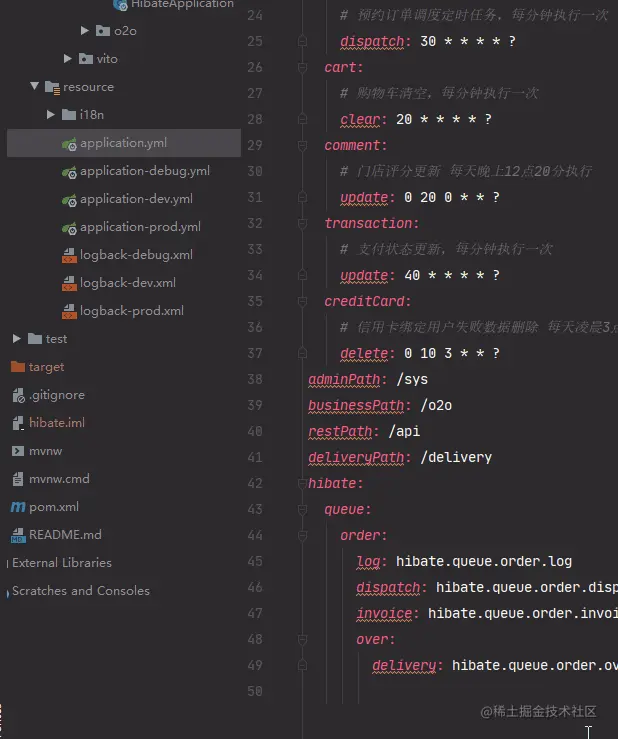Click the hibate.iml module file icon
618x739 pixels.
[18, 423]
